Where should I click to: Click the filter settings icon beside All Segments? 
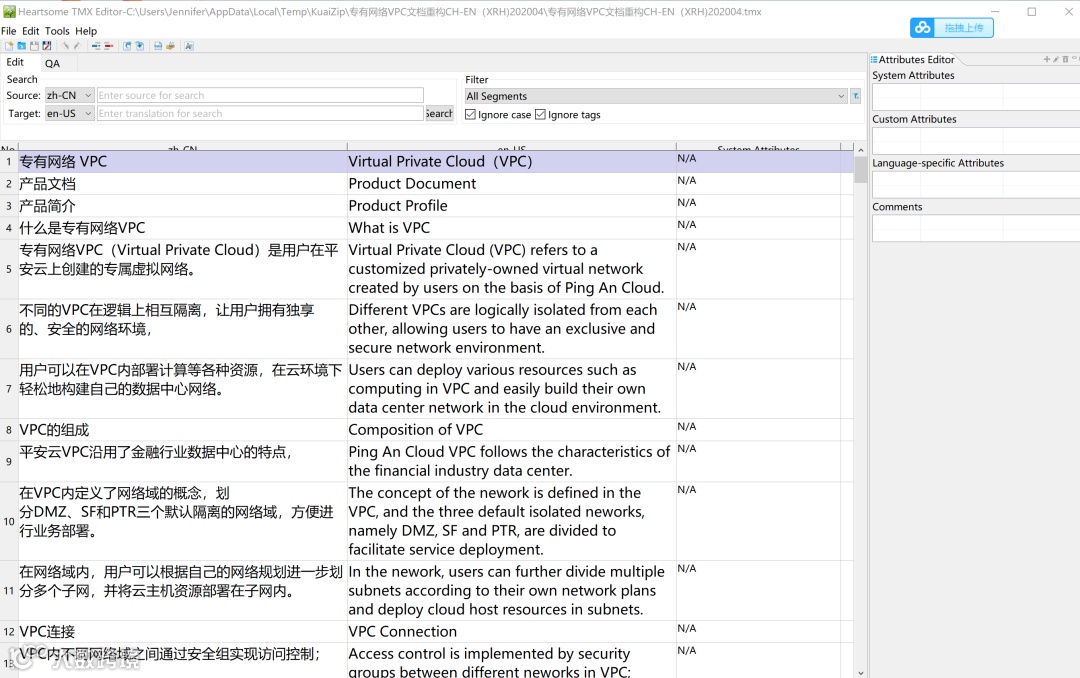click(855, 96)
